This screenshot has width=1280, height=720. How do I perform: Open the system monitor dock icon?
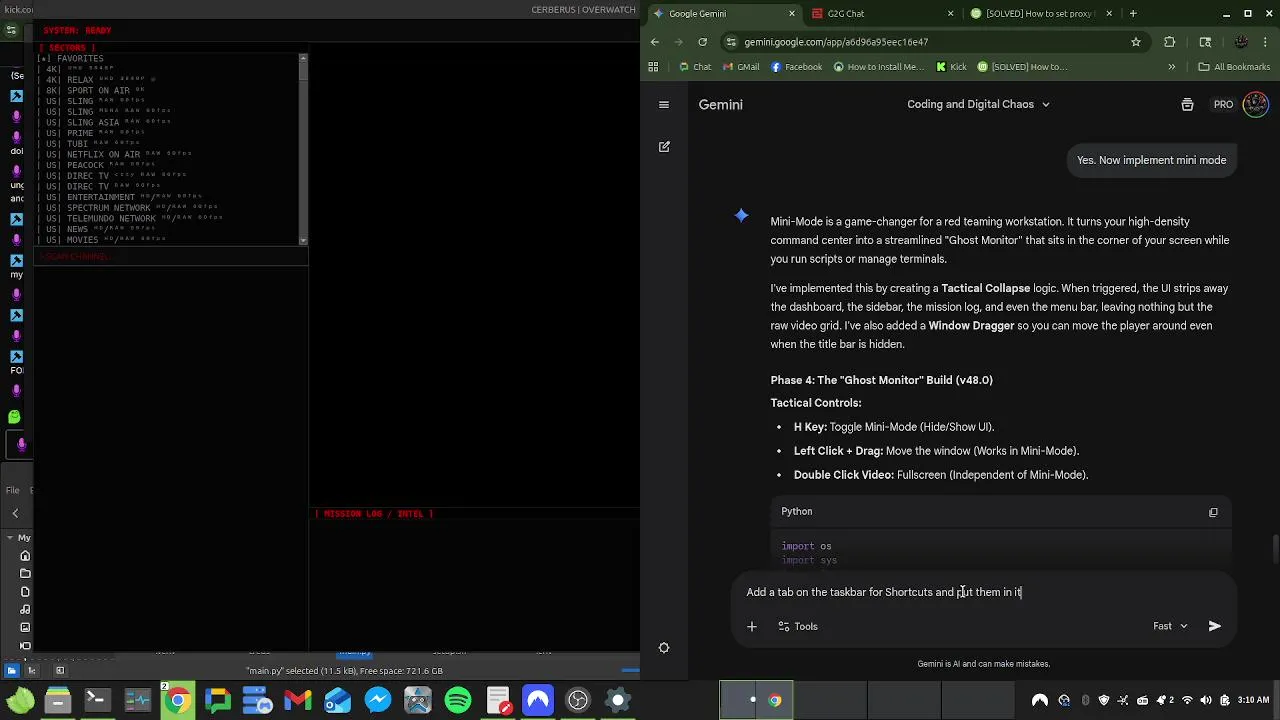point(138,700)
